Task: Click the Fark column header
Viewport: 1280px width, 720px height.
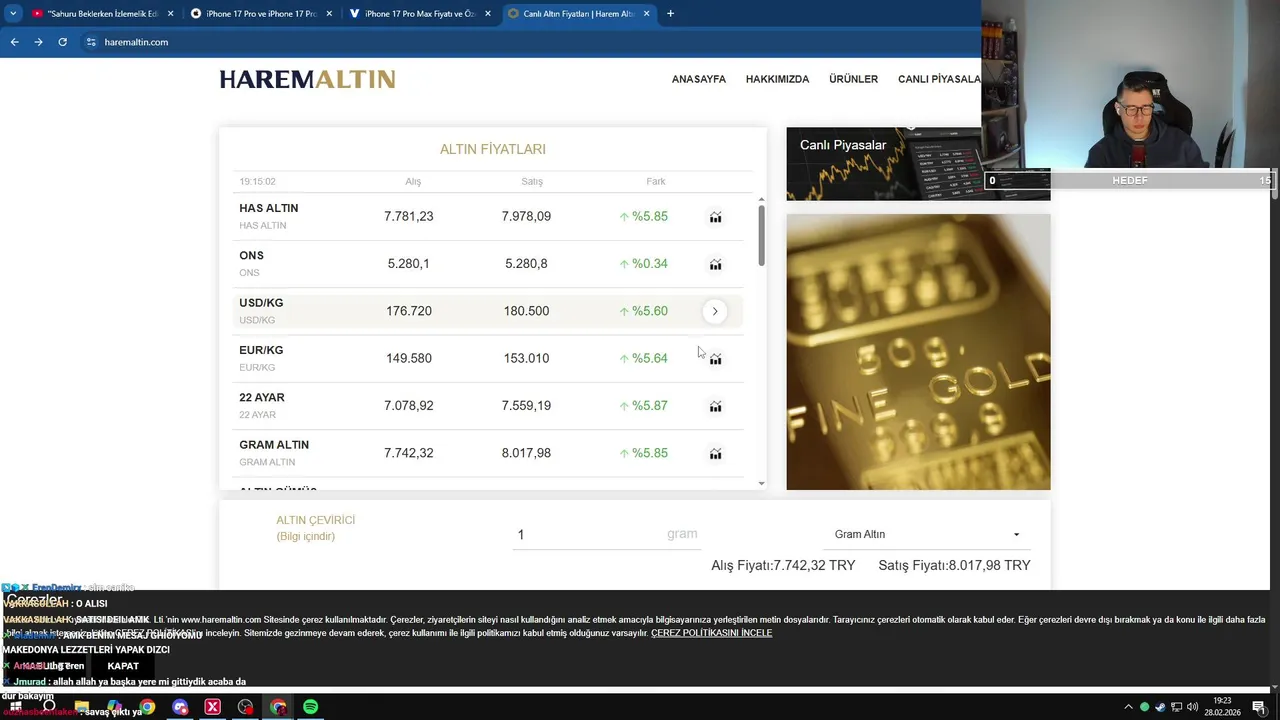Action: (655, 181)
